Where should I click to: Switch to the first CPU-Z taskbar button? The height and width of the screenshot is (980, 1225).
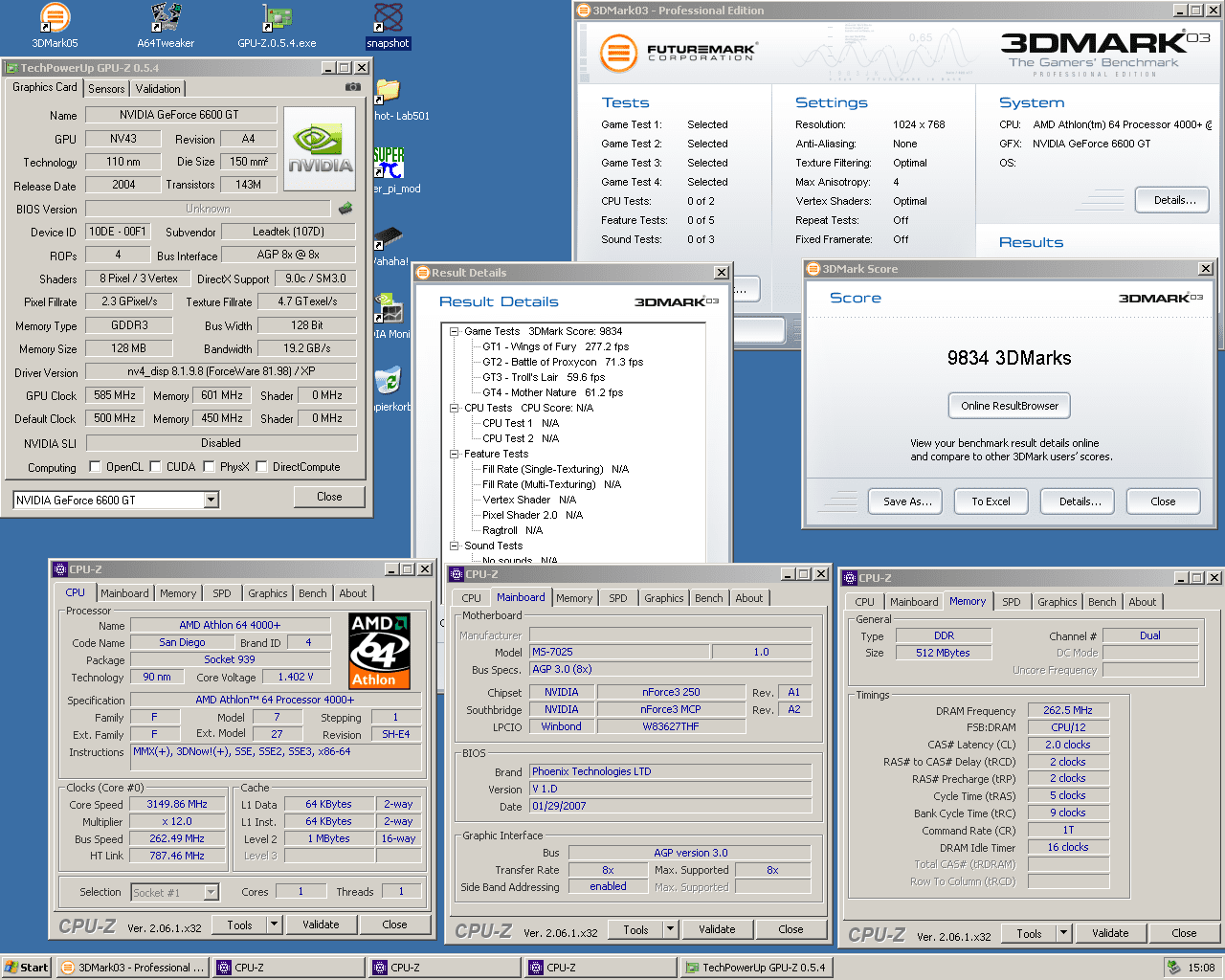(288, 968)
